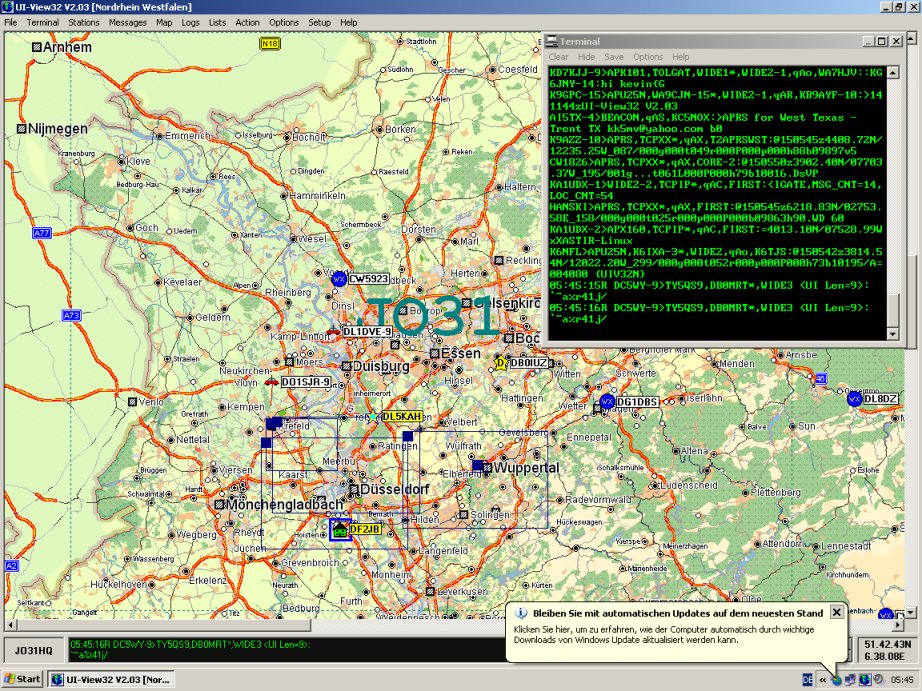922x691 pixels.
Task: Click the automatic updates balloon headline
Action: (x=678, y=613)
